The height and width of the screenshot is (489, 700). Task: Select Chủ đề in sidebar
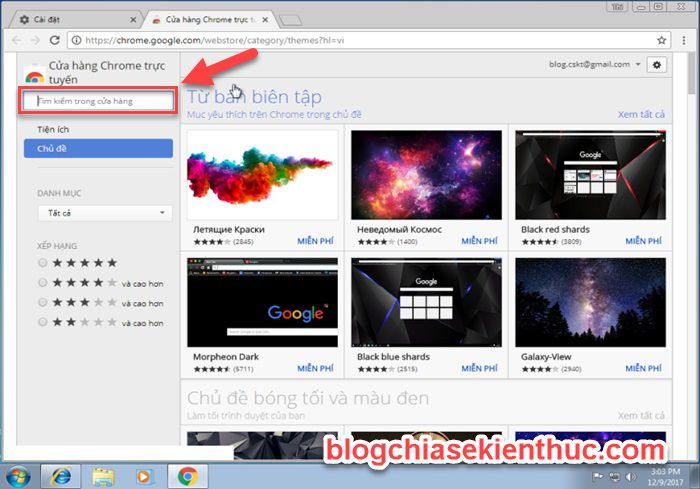tap(98, 148)
